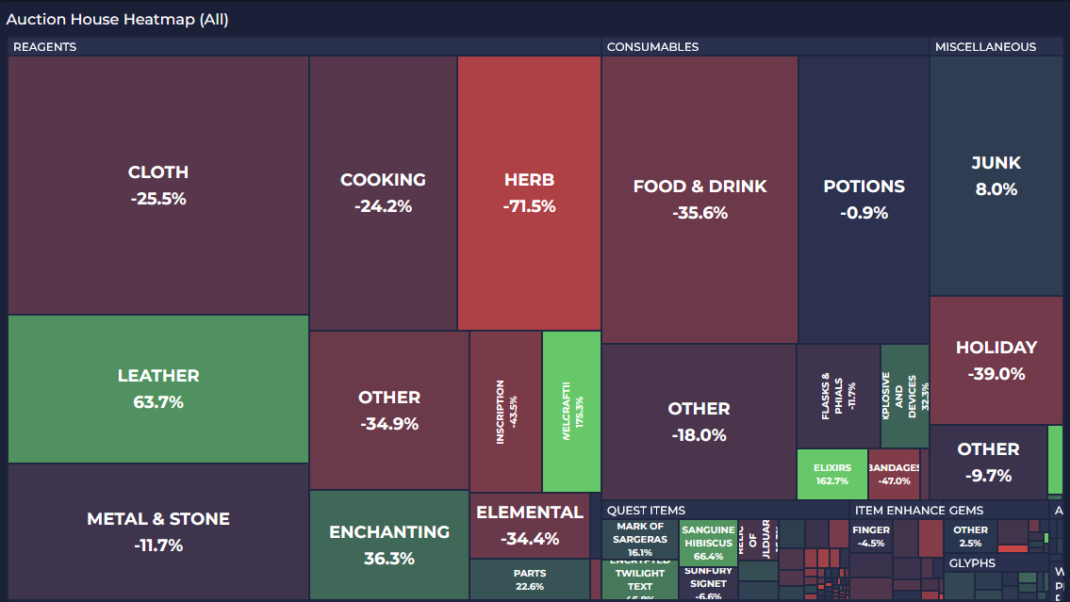
Task: Select the Bandages -47.0% tile
Action: [x=894, y=474]
